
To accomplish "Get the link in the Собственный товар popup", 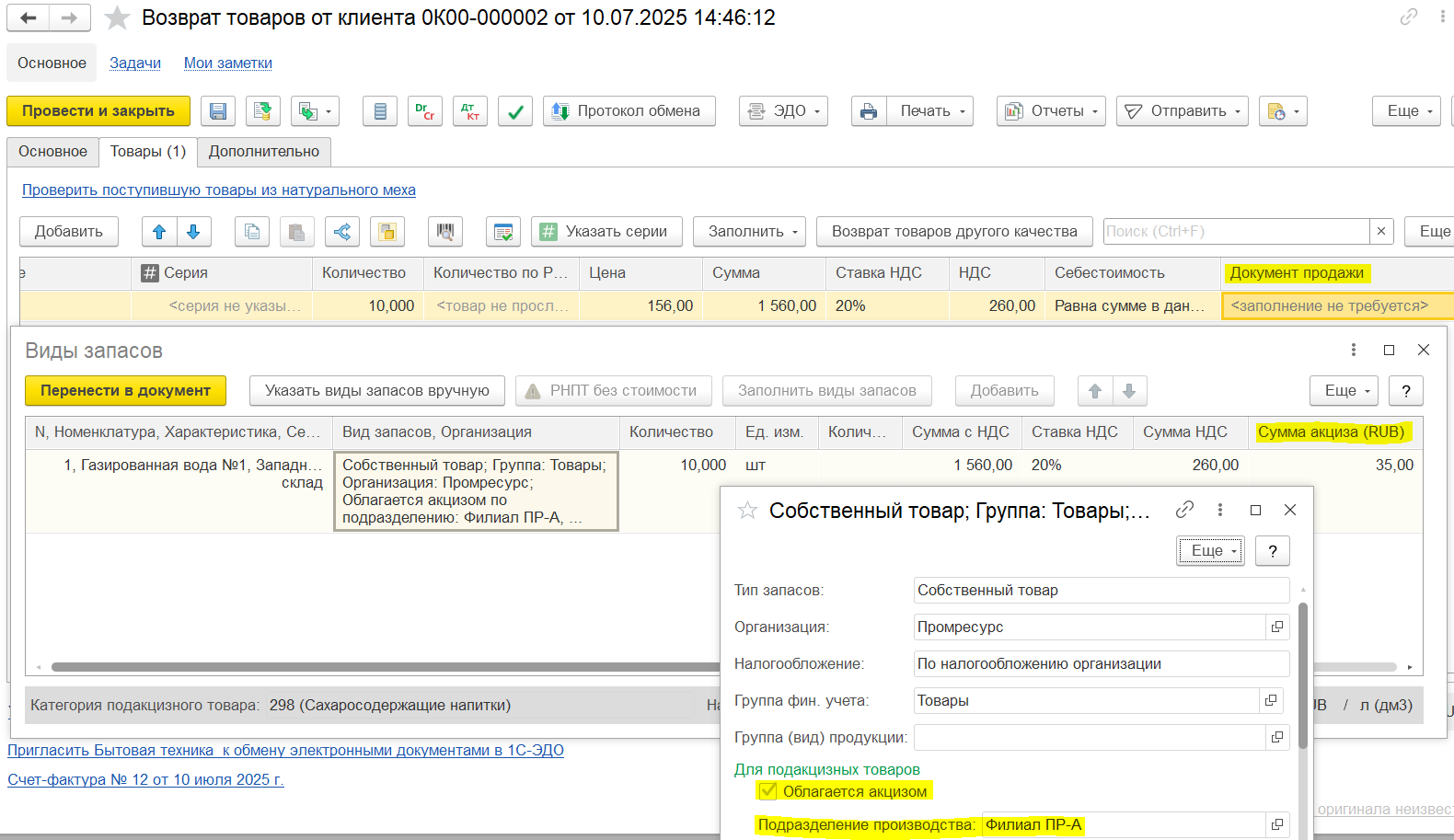I will [x=1184, y=510].
